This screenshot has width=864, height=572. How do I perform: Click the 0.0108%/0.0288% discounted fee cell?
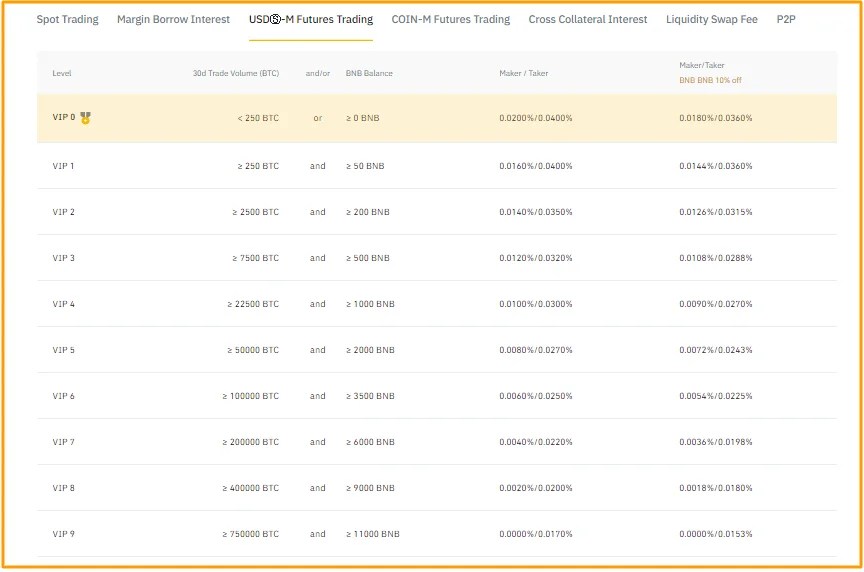(716, 258)
